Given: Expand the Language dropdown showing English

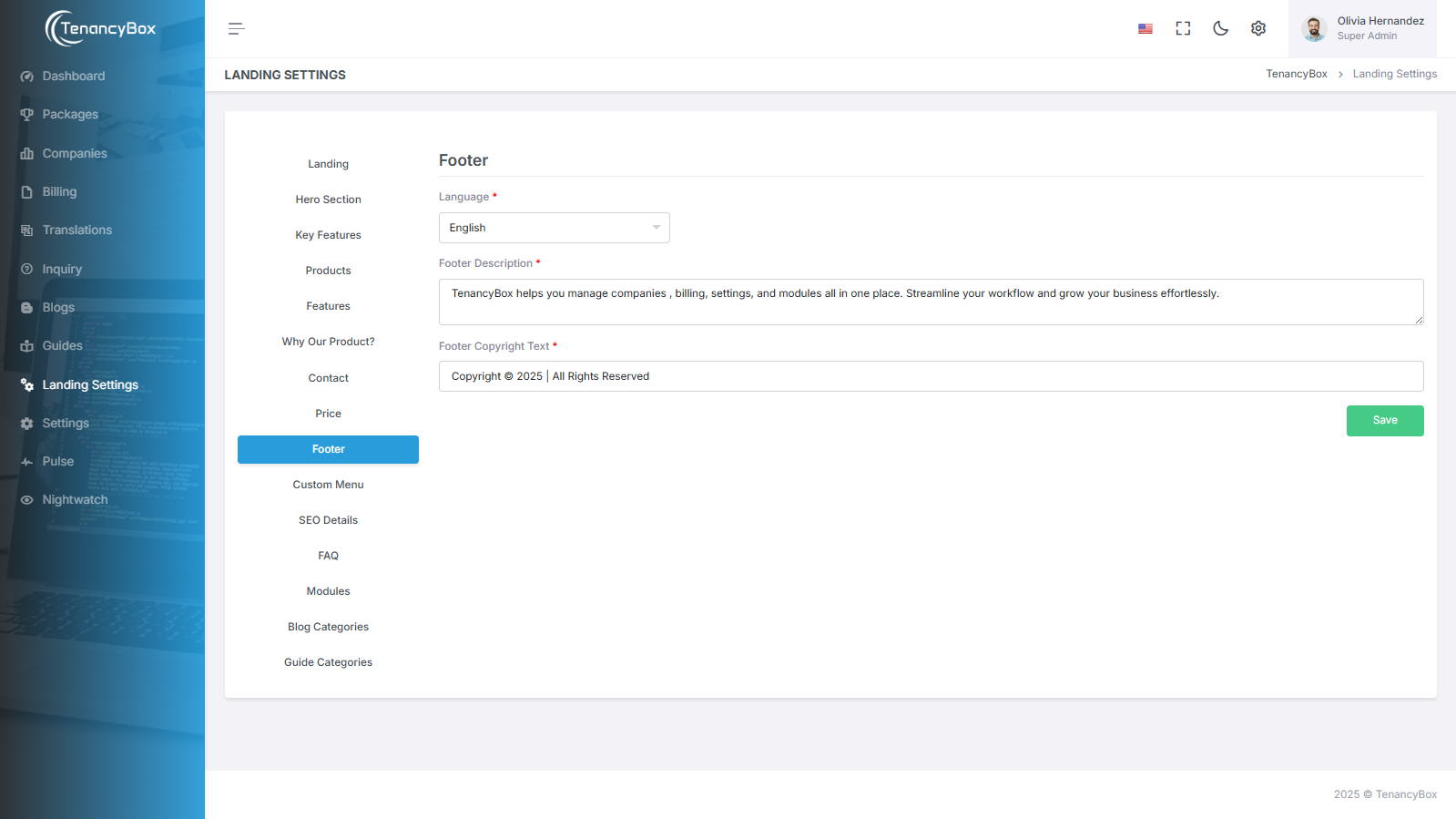Looking at the screenshot, I should click(554, 228).
